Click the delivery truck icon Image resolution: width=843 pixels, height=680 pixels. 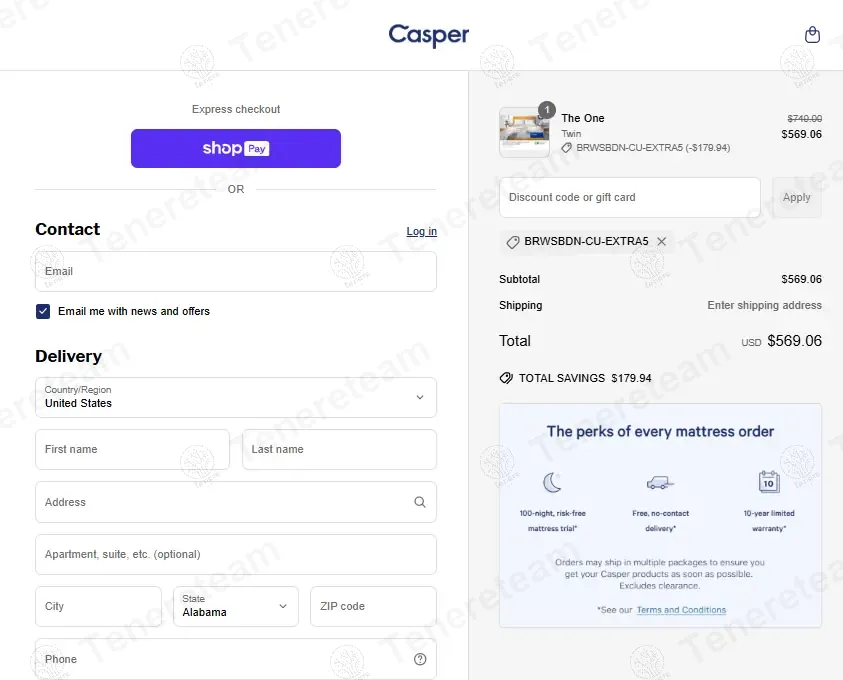coord(660,483)
